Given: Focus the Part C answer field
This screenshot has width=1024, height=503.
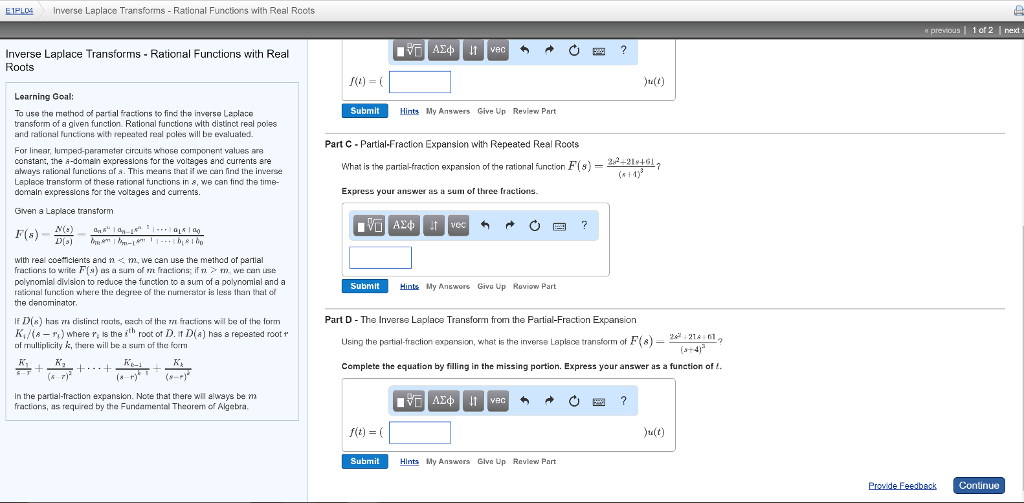Looking at the screenshot, I should tap(380, 257).
